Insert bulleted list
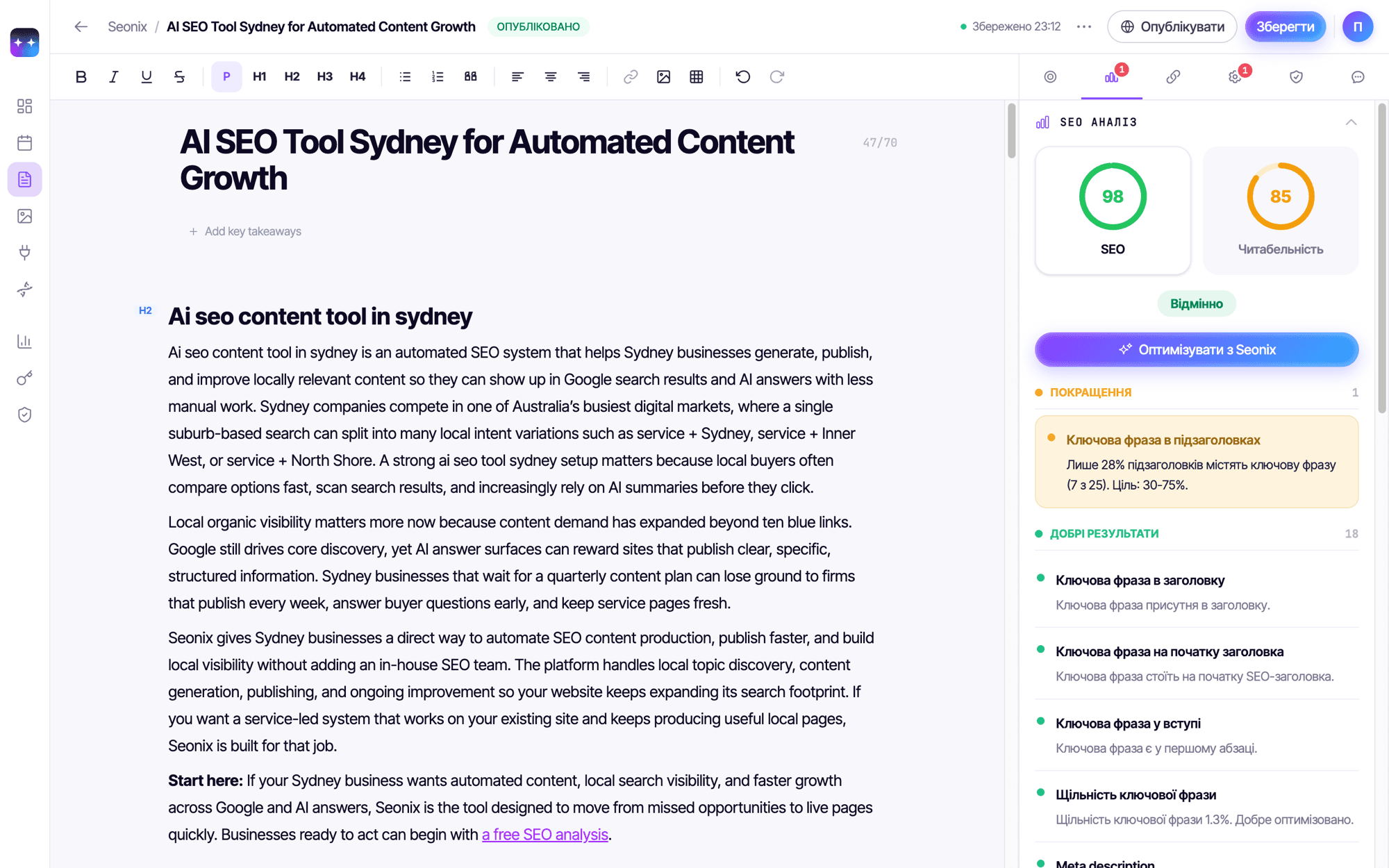 click(405, 76)
